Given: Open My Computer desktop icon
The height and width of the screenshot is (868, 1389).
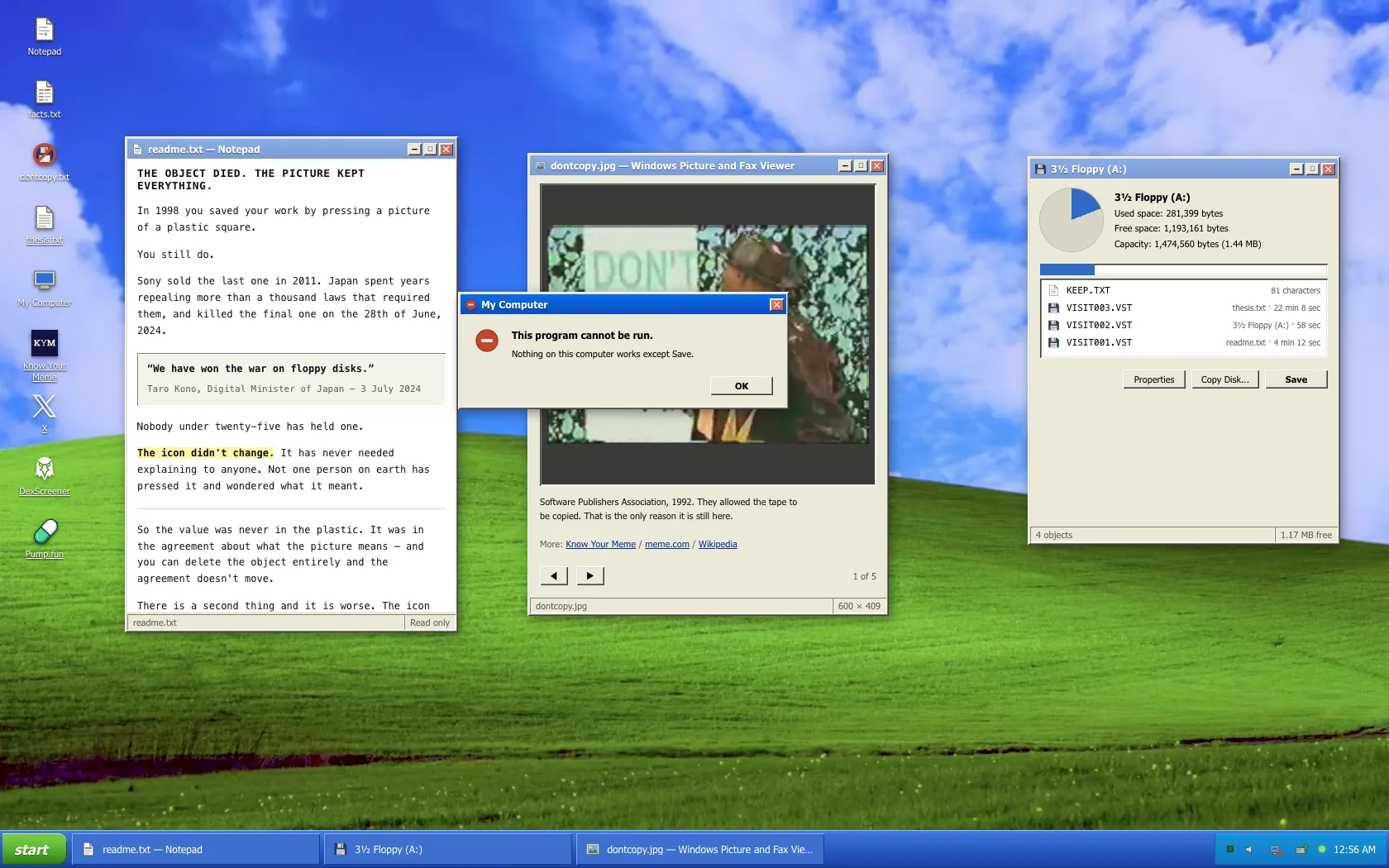Looking at the screenshot, I should click(45, 289).
